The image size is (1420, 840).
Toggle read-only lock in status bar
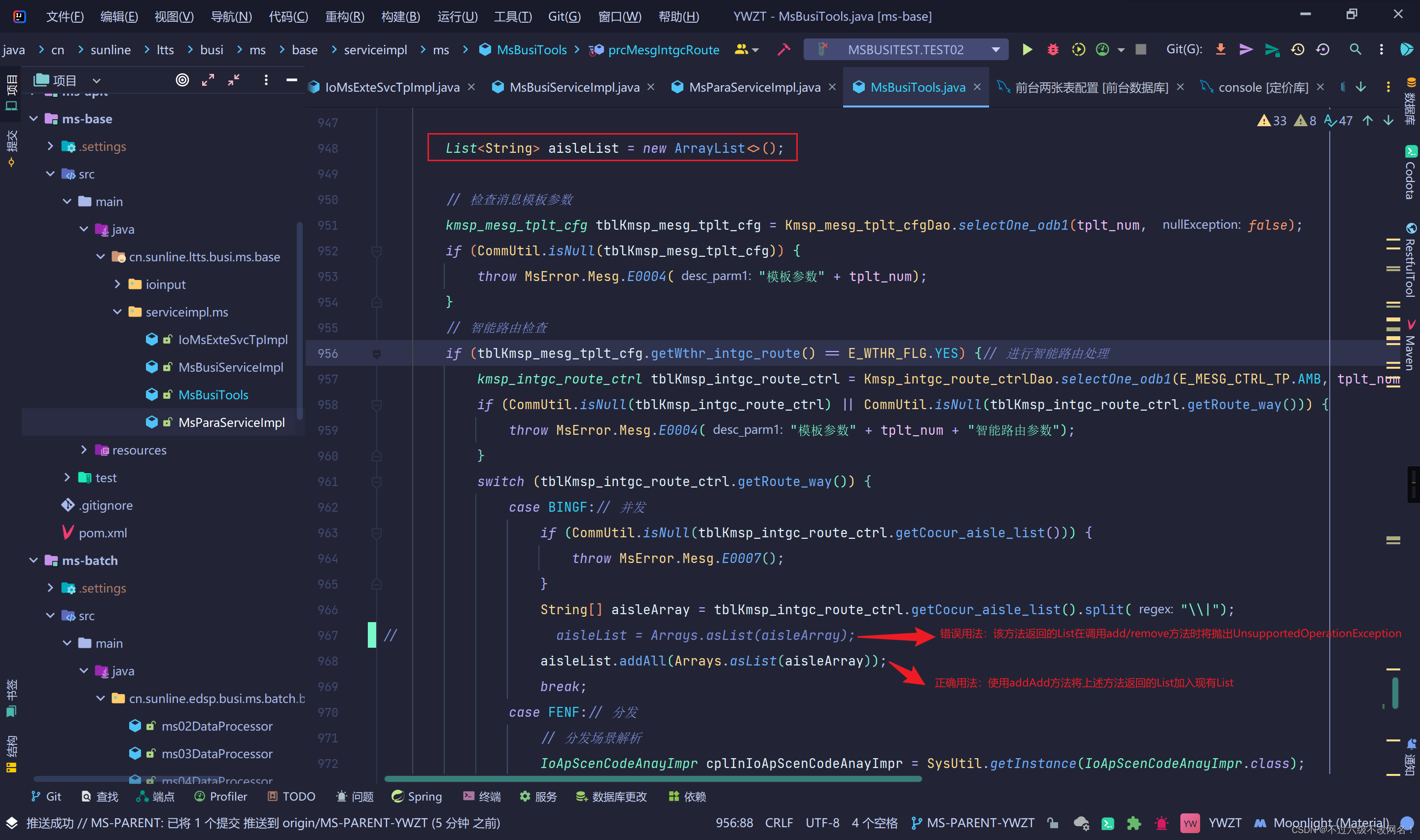click(x=1052, y=823)
